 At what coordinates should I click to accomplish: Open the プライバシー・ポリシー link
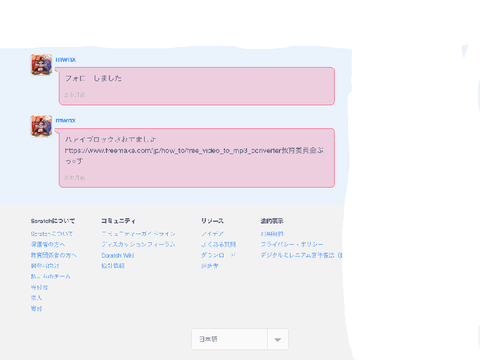pyautogui.click(x=292, y=244)
